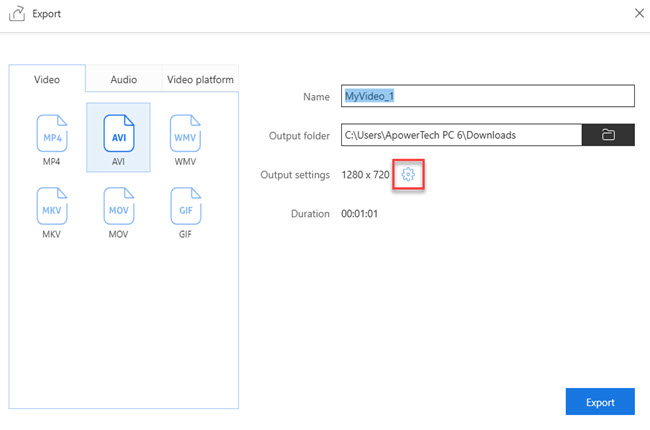Close the Export dialog
650x430 pixels.
click(639, 13)
